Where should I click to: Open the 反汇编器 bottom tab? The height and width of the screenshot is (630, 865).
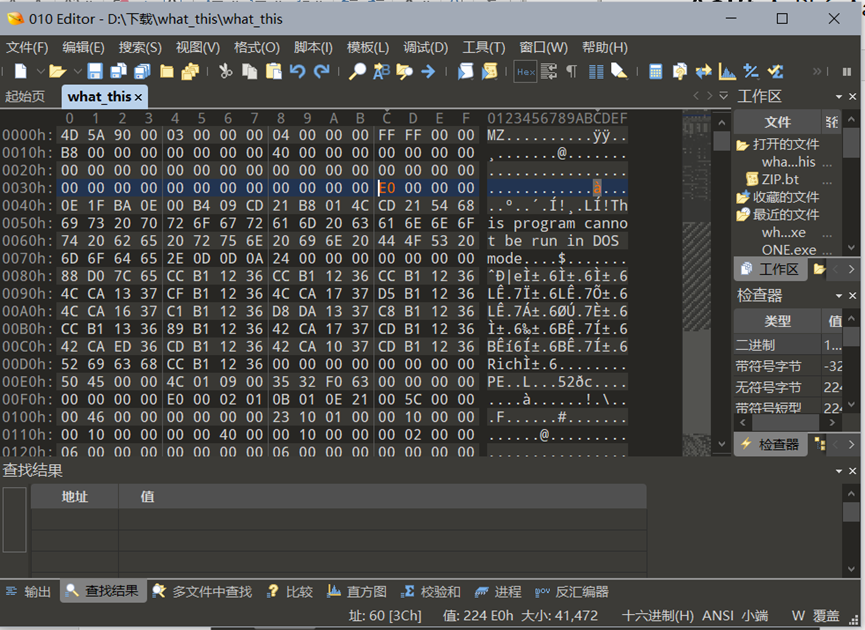572,591
